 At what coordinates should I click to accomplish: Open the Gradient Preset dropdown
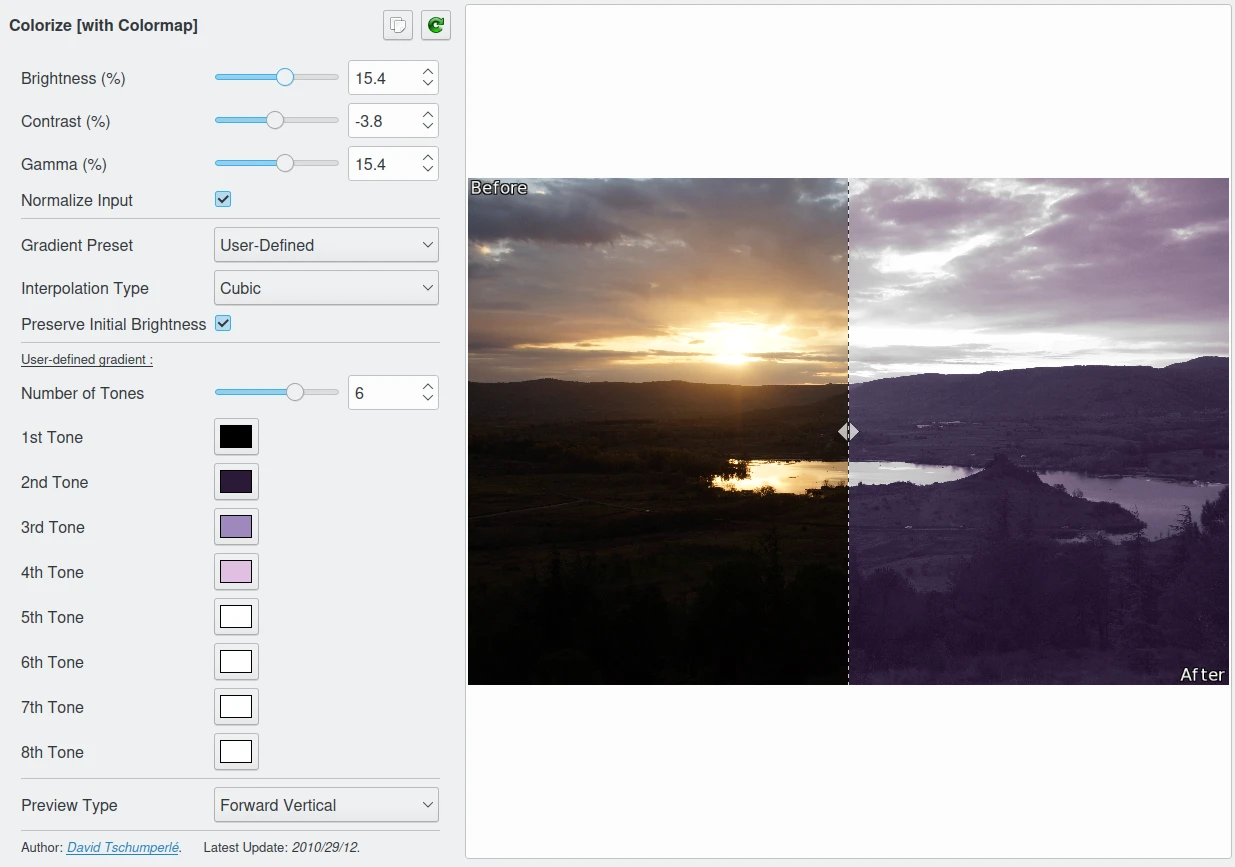point(326,245)
